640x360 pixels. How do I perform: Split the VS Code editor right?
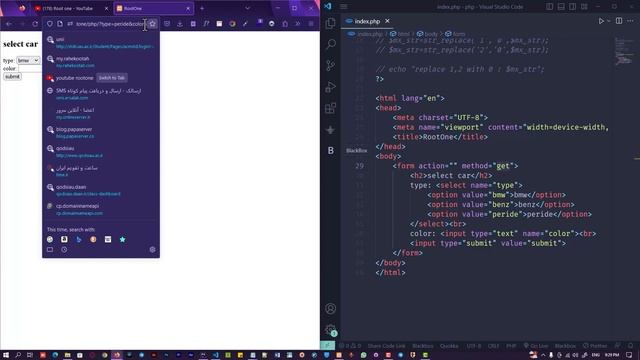click(619, 21)
